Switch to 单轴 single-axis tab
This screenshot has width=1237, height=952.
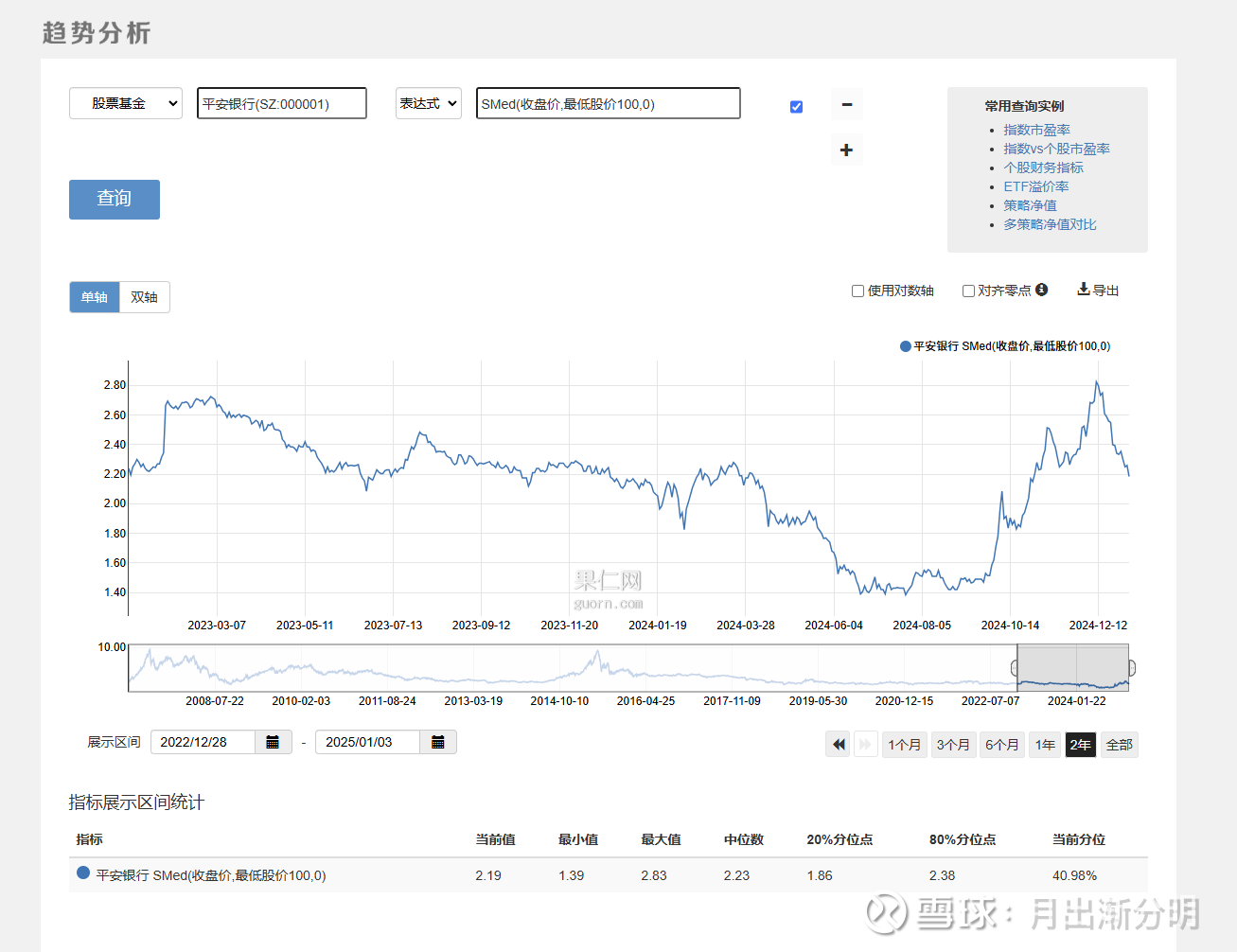(x=95, y=297)
